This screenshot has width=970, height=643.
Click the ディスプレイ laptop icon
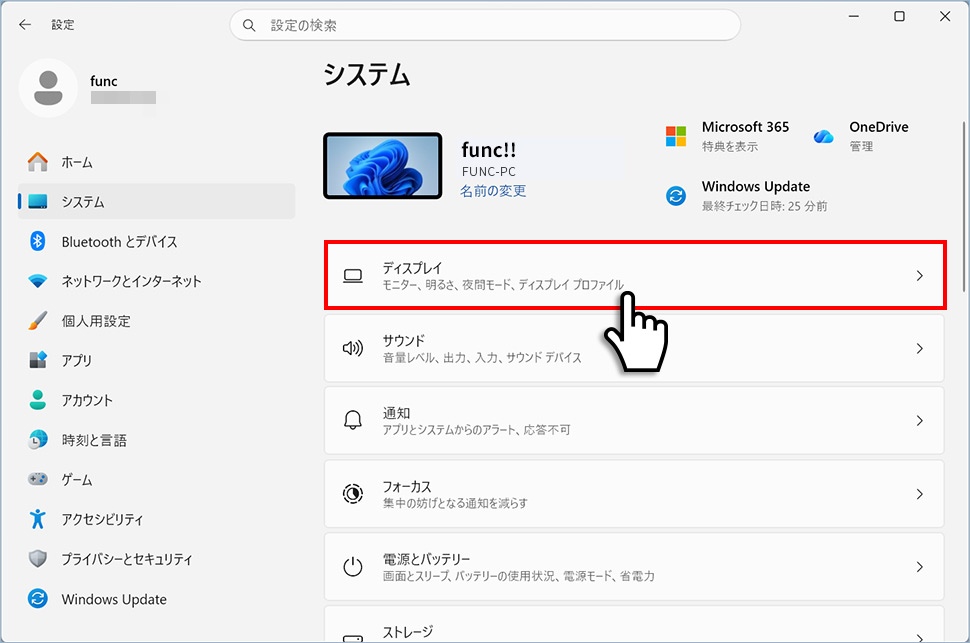[x=353, y=276]
